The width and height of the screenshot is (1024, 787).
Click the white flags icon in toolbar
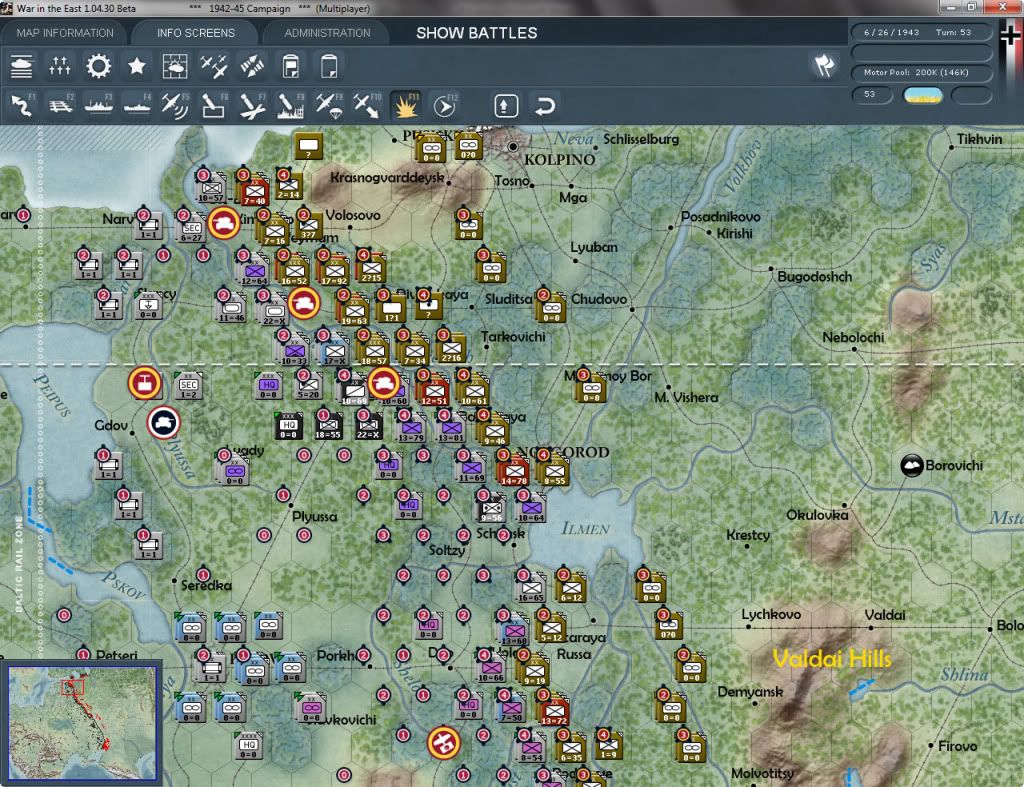click(x=824, y=65)
